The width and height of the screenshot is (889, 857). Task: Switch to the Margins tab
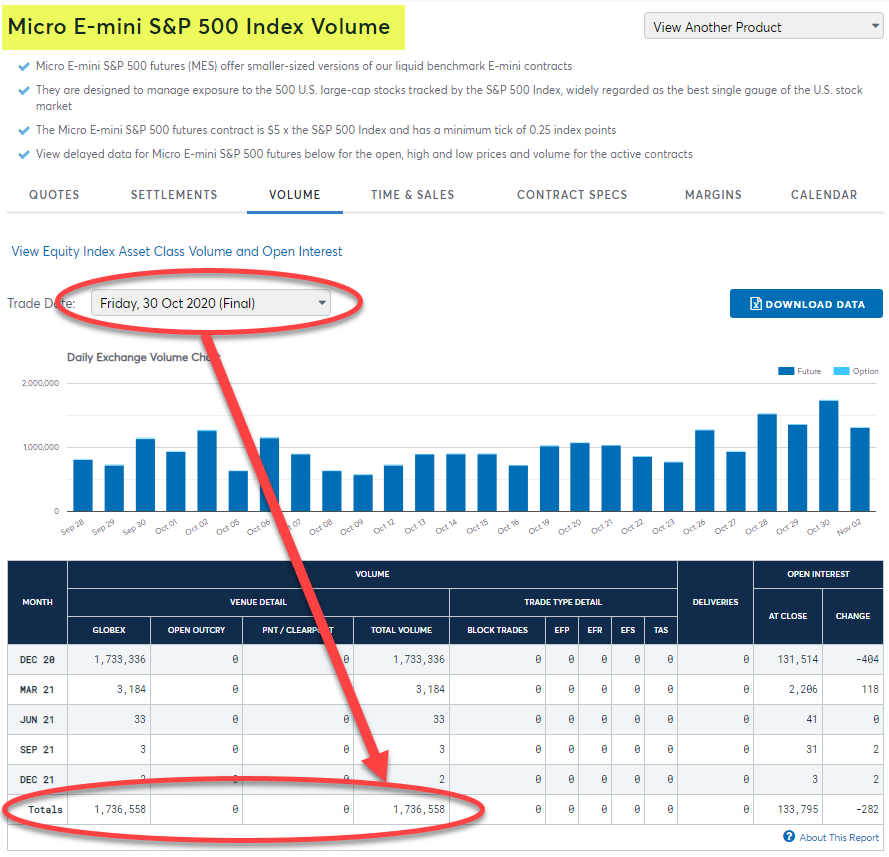(x=713, y=195)
